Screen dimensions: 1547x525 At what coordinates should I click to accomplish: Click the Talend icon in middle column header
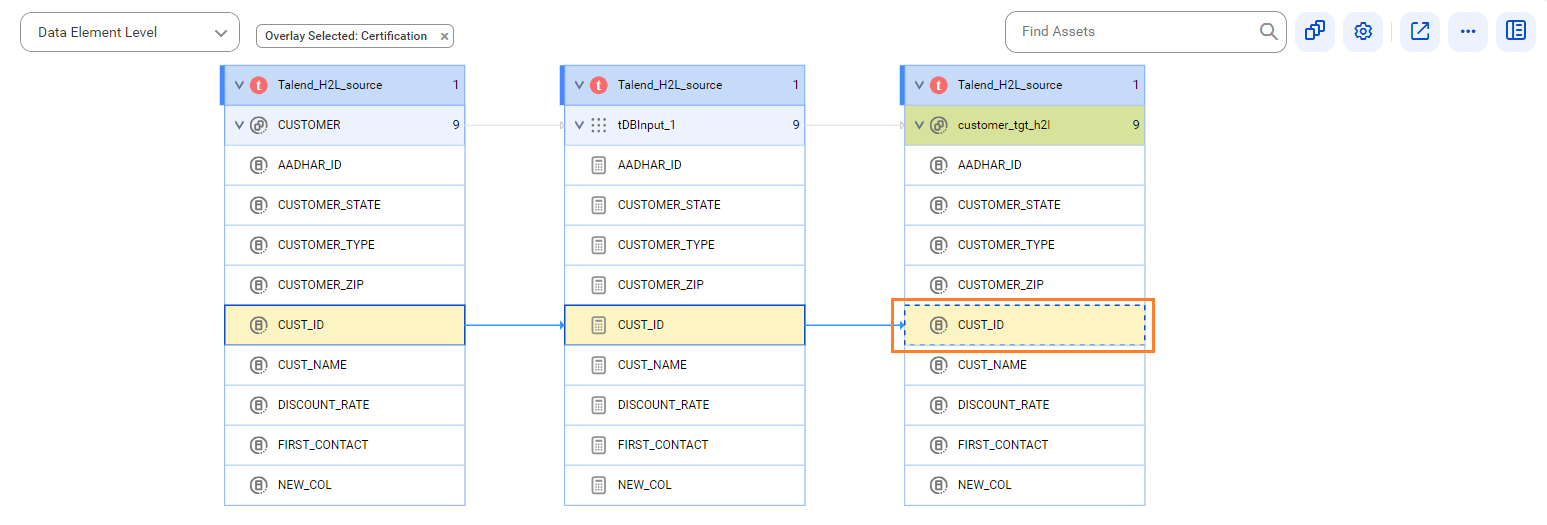tap(598, 85)
